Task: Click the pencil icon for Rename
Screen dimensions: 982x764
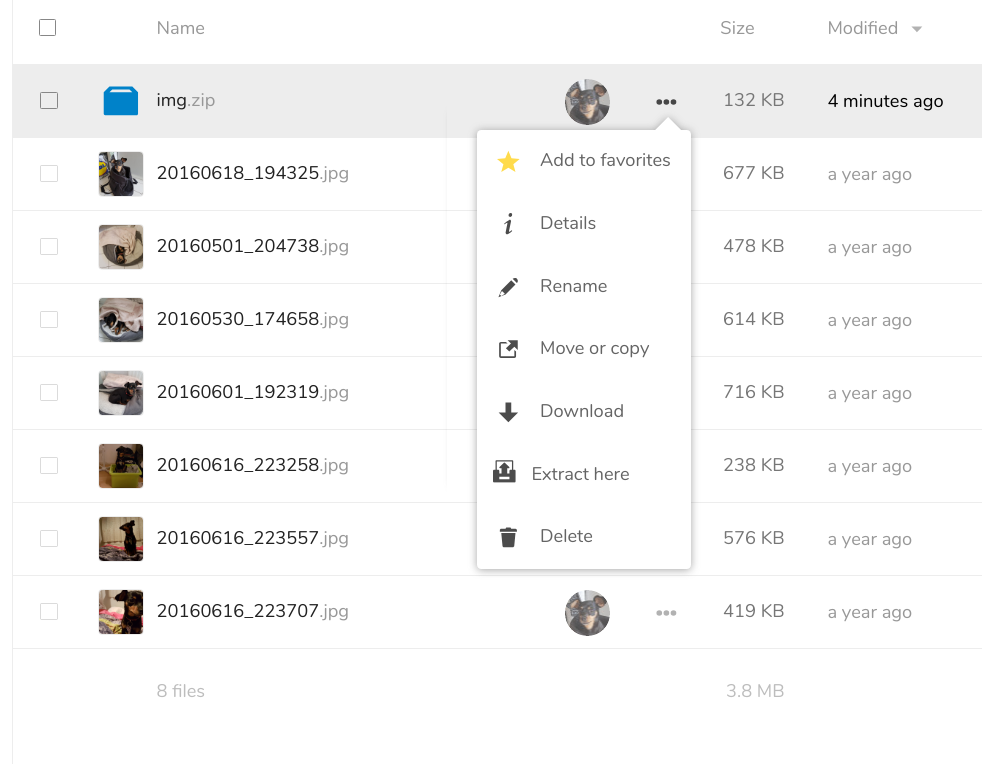Action: coord(508,287)
